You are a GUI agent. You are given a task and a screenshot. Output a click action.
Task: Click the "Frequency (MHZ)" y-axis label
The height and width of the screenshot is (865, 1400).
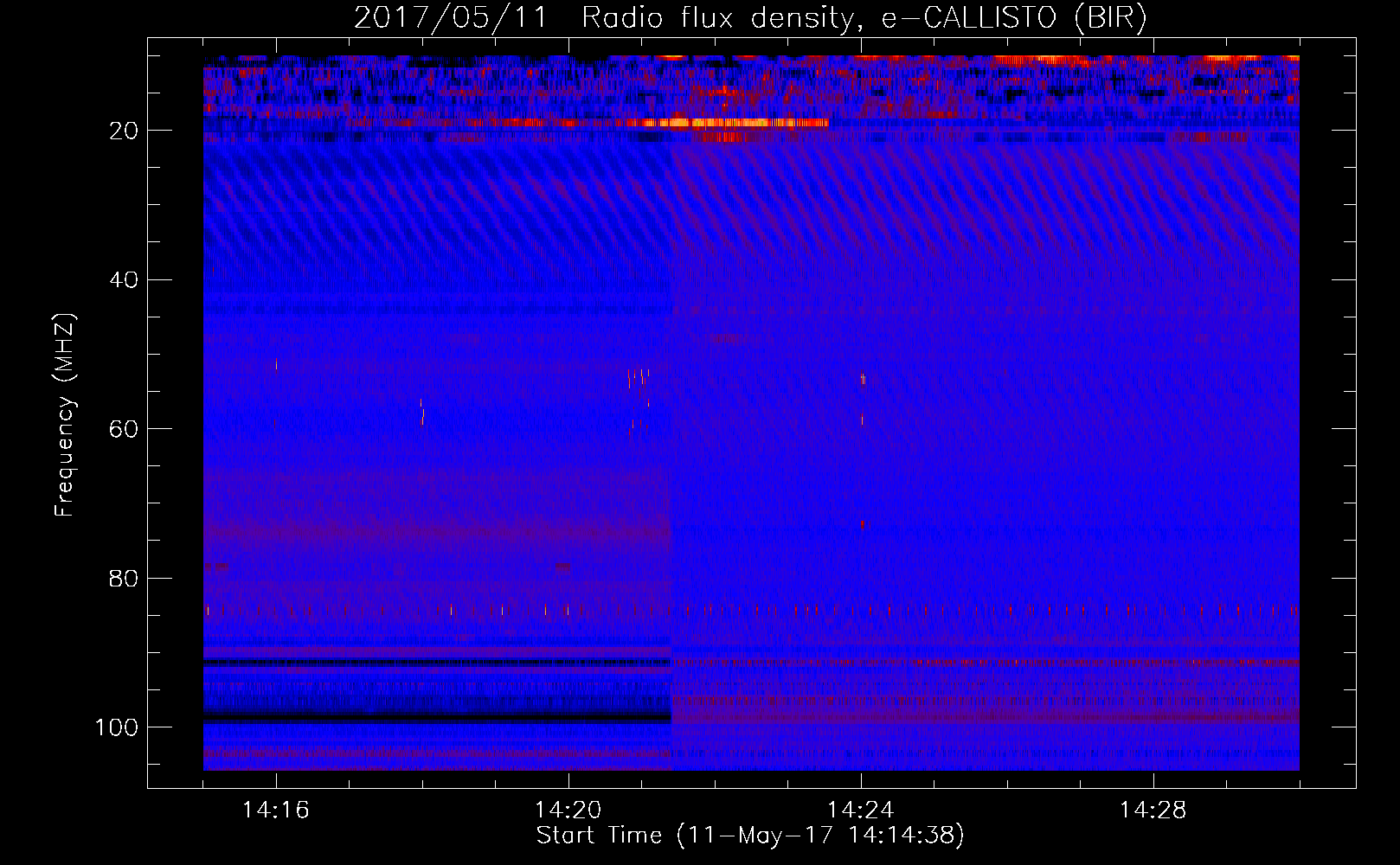[65, 415]
